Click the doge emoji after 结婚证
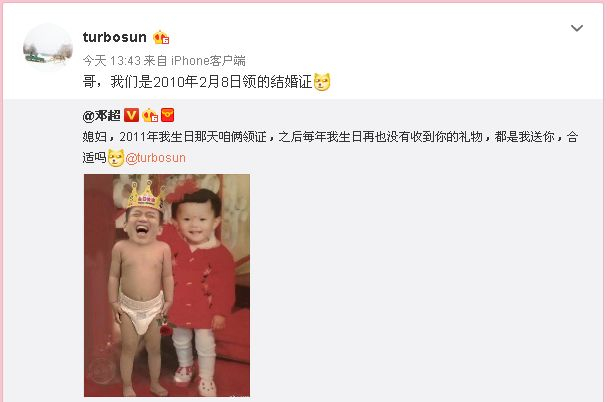Viewport: 607px width, 402px height. point(322,82)
